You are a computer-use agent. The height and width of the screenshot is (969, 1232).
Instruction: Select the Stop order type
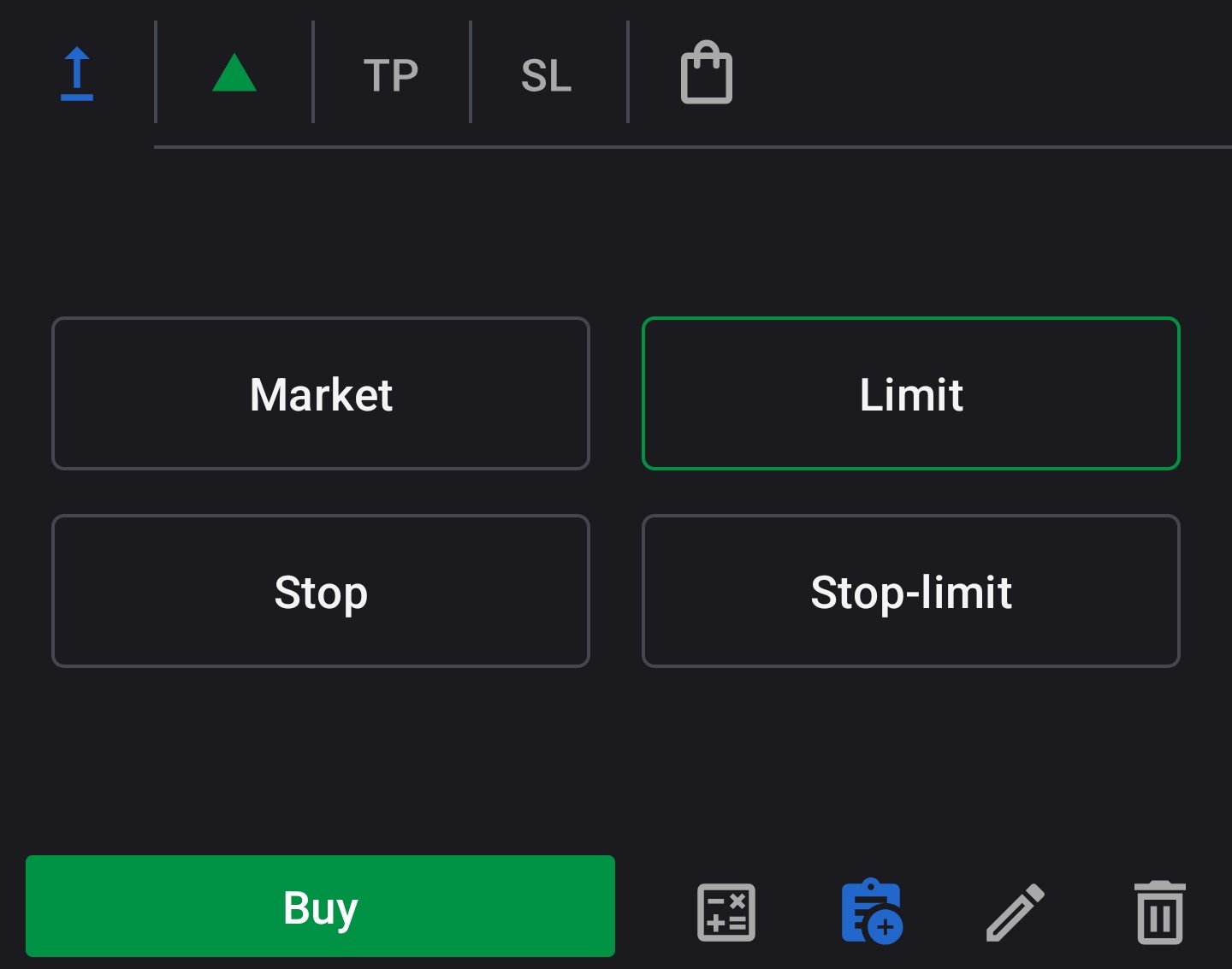(321, 591)
